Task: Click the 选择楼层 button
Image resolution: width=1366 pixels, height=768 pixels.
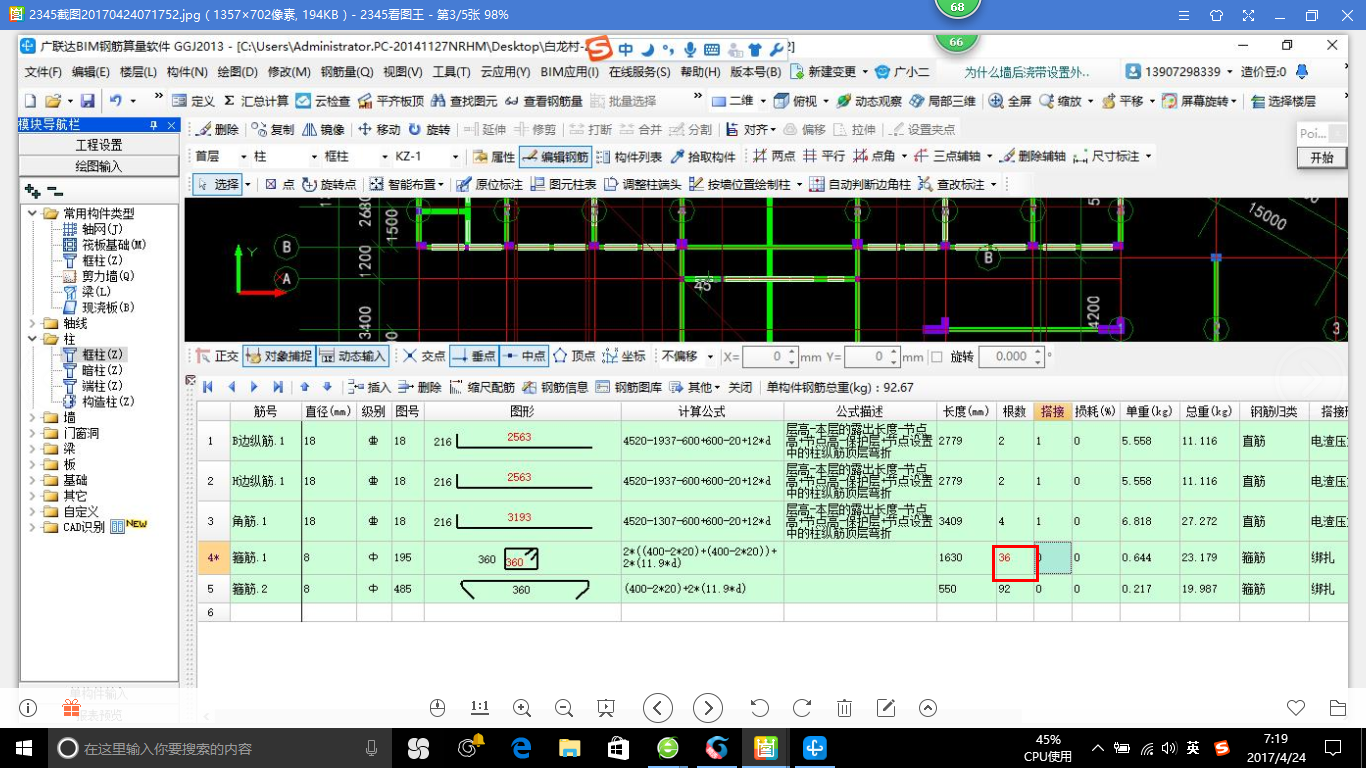Action: point(1283,101)
